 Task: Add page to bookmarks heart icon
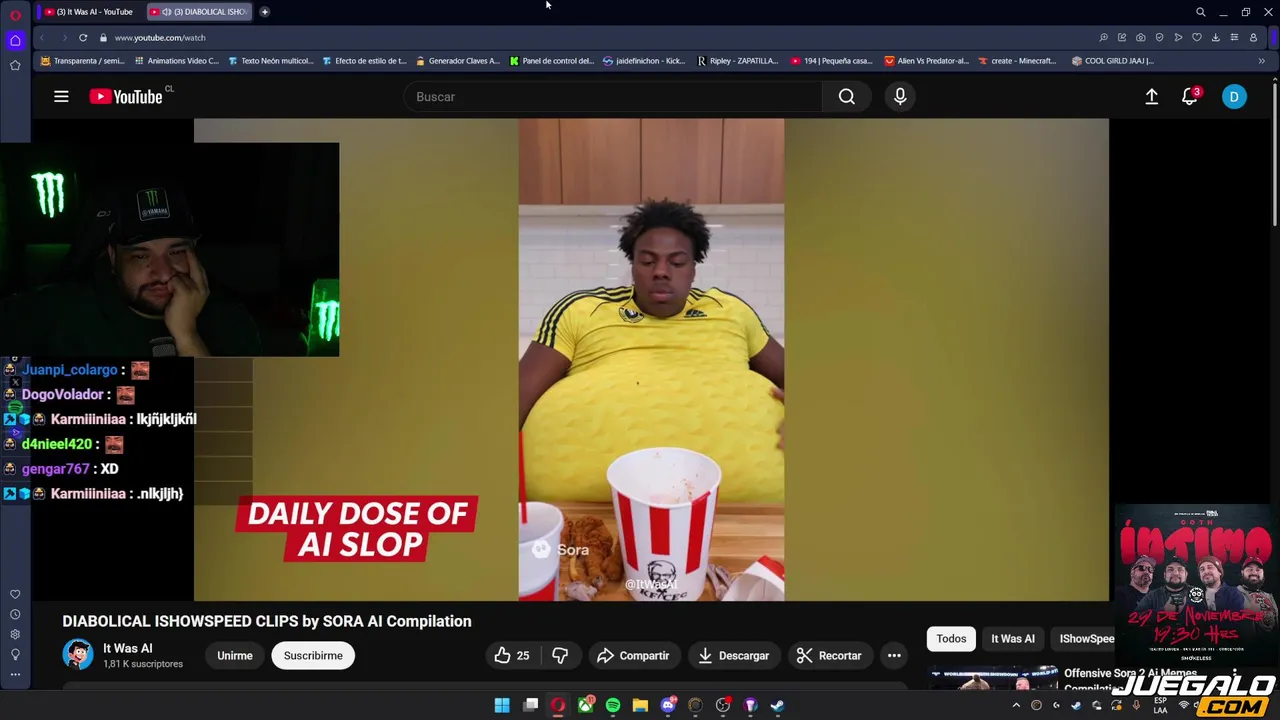tap(1197, 38)
